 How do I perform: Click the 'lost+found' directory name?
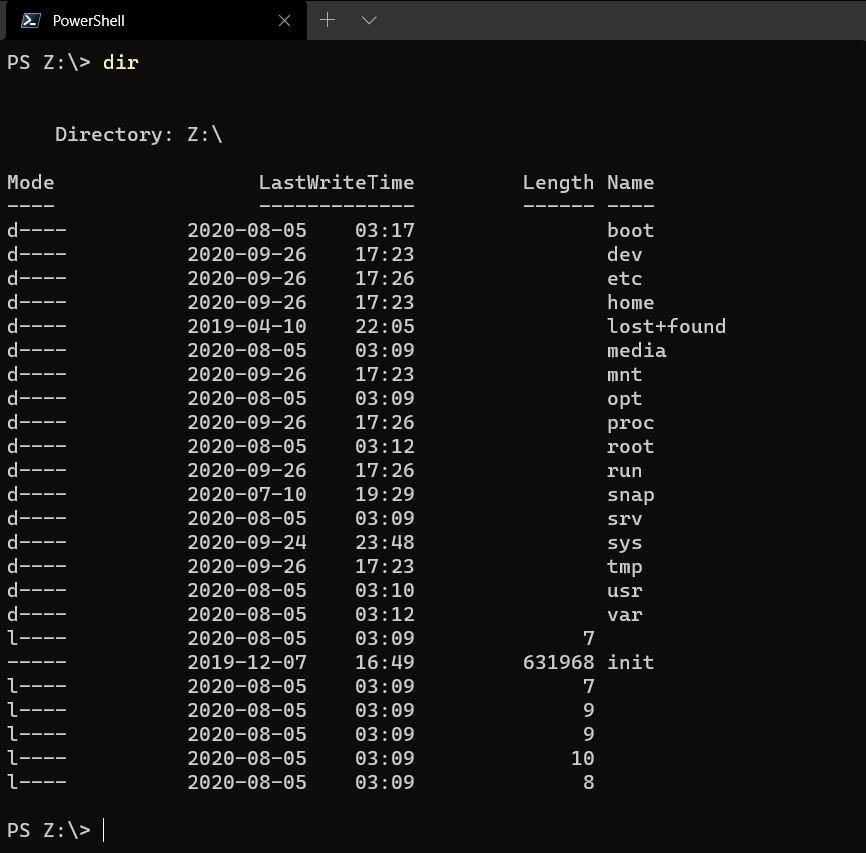(x=666, y=326)
